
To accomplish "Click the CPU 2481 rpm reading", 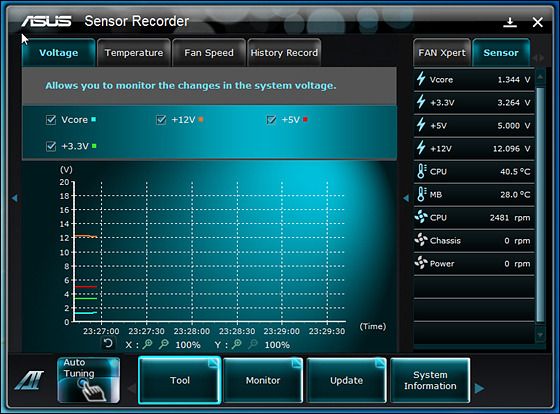I will point(510,218).
